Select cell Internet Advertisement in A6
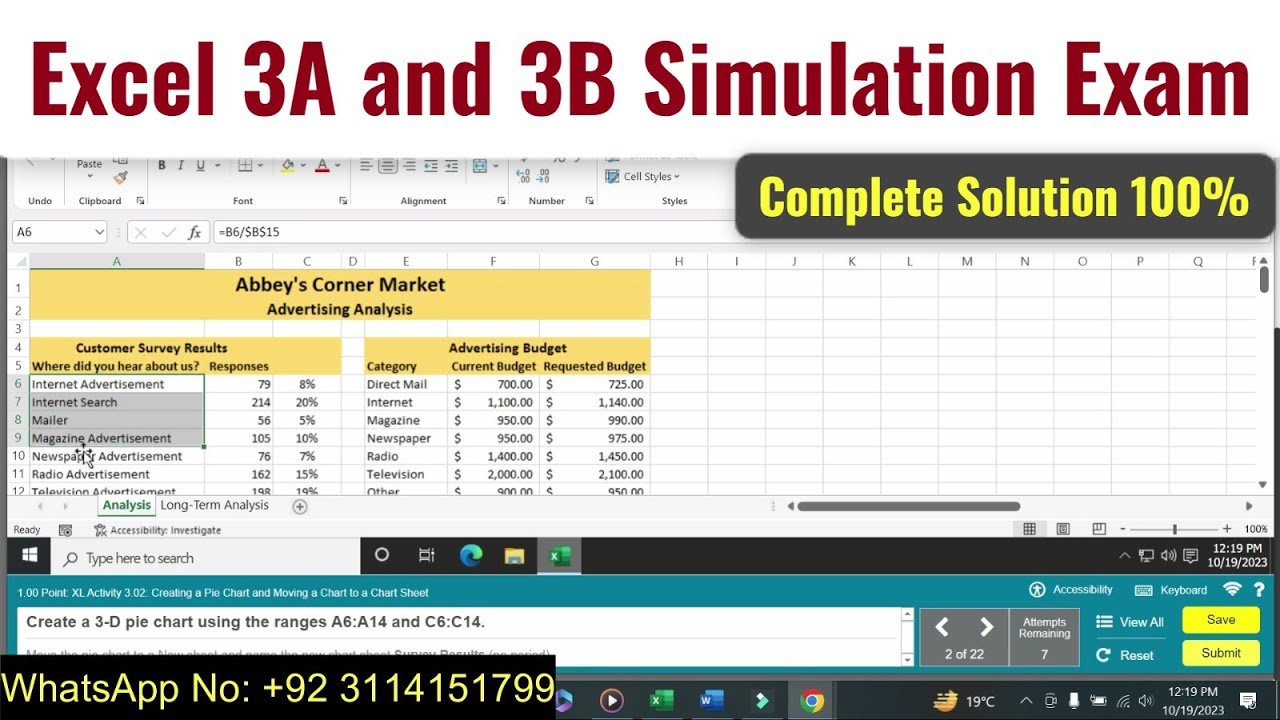This screenshot has height=720, width=1280. click(x=117, y=384)
